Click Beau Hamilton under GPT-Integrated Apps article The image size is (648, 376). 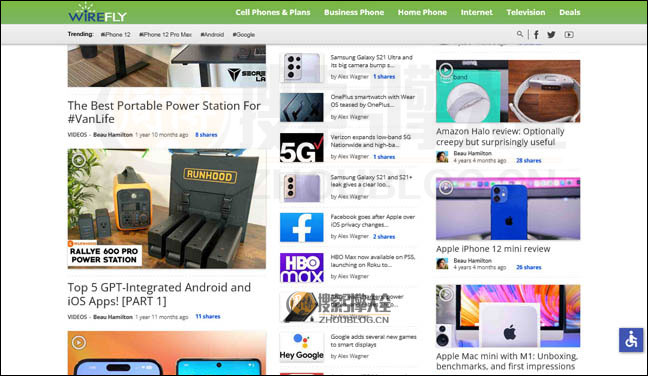[113, 317]
